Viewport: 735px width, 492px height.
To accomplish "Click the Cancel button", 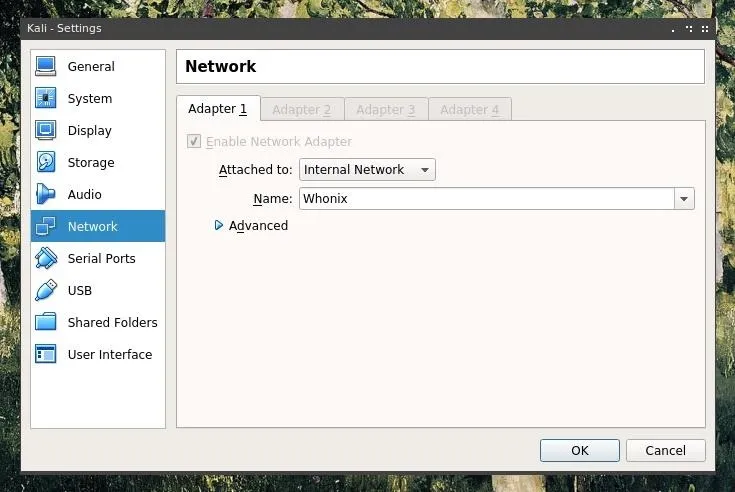I will (x=666, y=450).
